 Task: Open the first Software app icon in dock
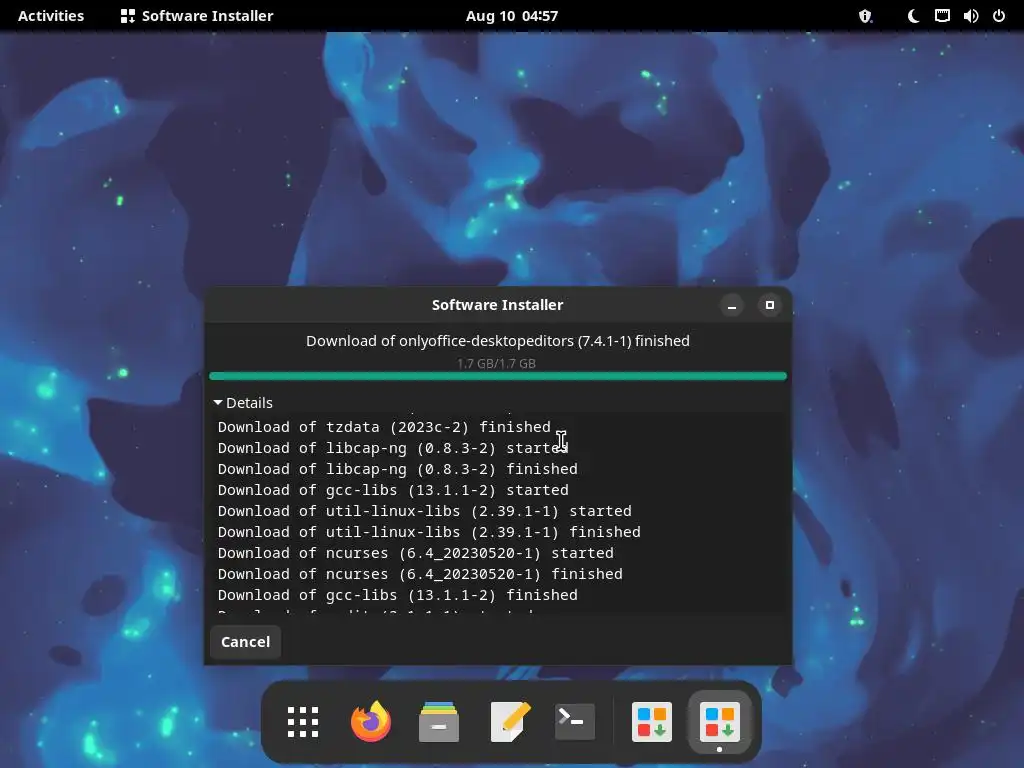click(652, 722)
